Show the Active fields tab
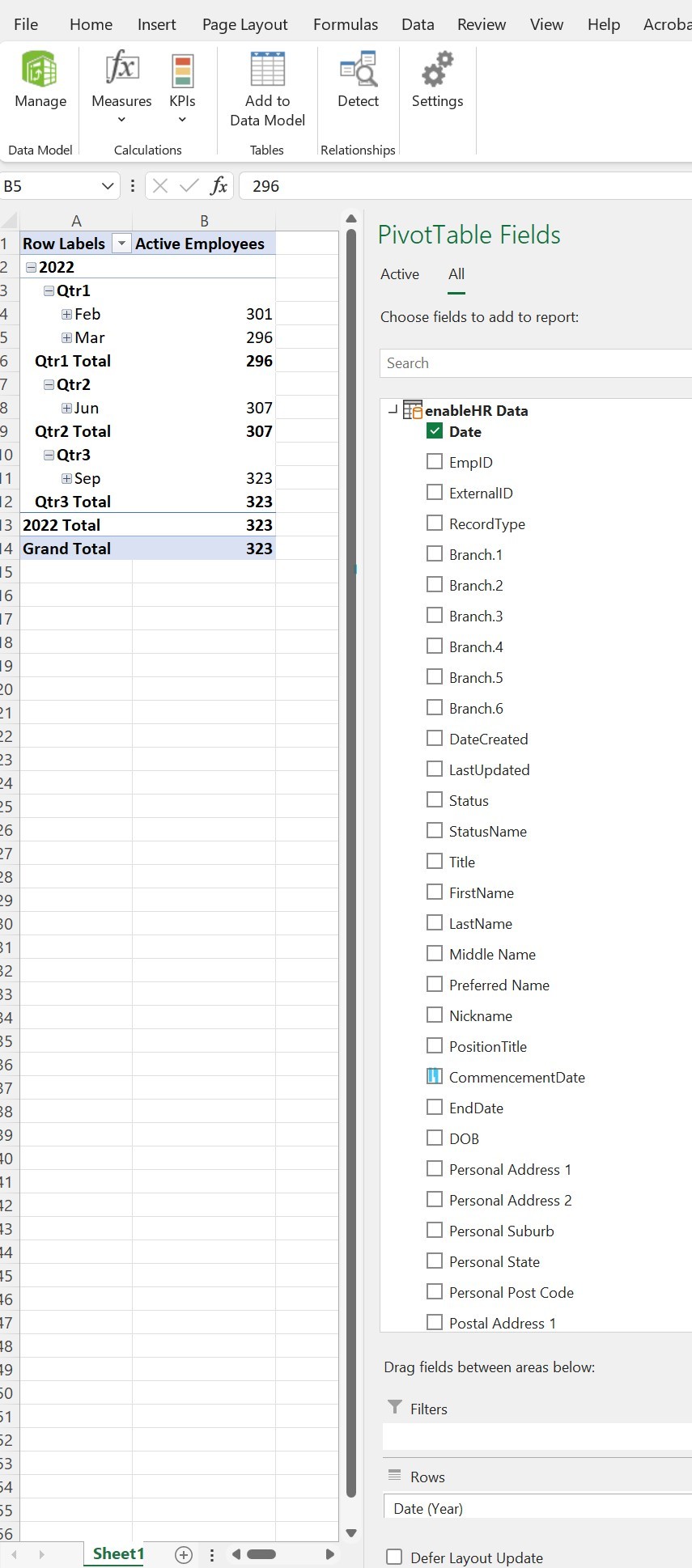The width and height of the screenshot is (692, 1568). [400, 274]
